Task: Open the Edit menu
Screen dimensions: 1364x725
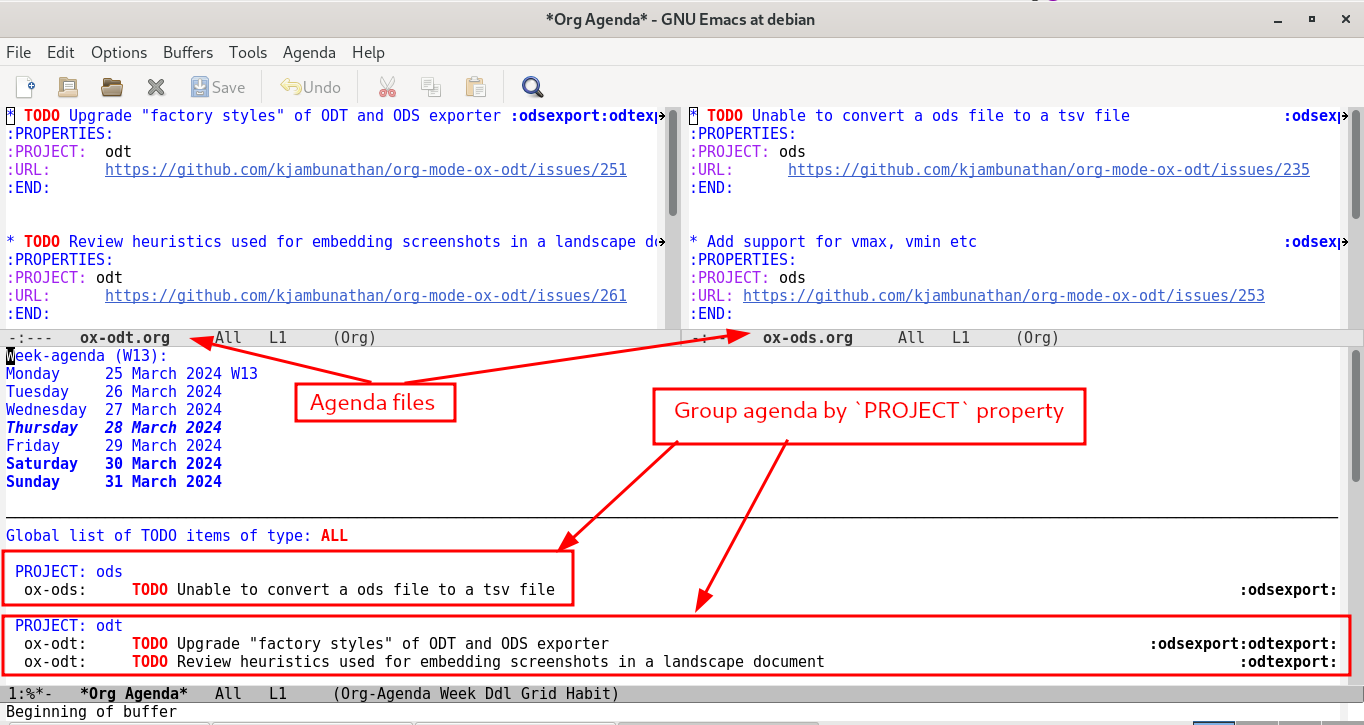Action: click(x=61, y=52)
